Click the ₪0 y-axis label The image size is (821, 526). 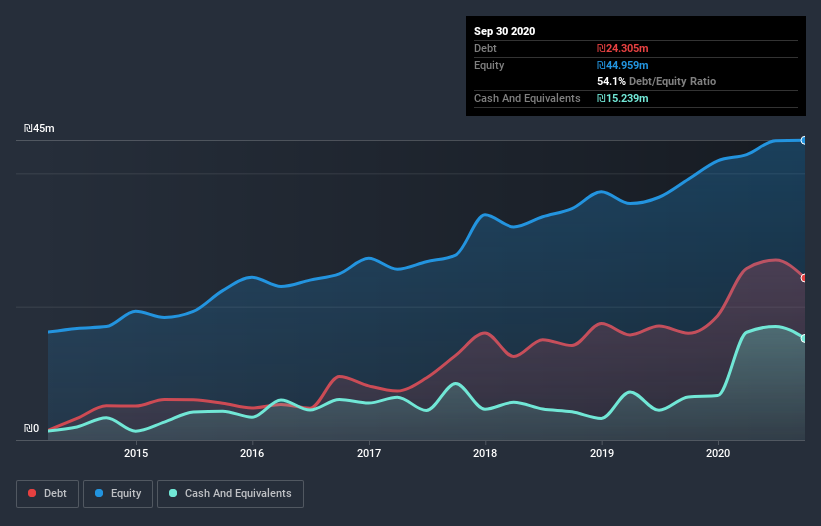(x=31, y=428)
